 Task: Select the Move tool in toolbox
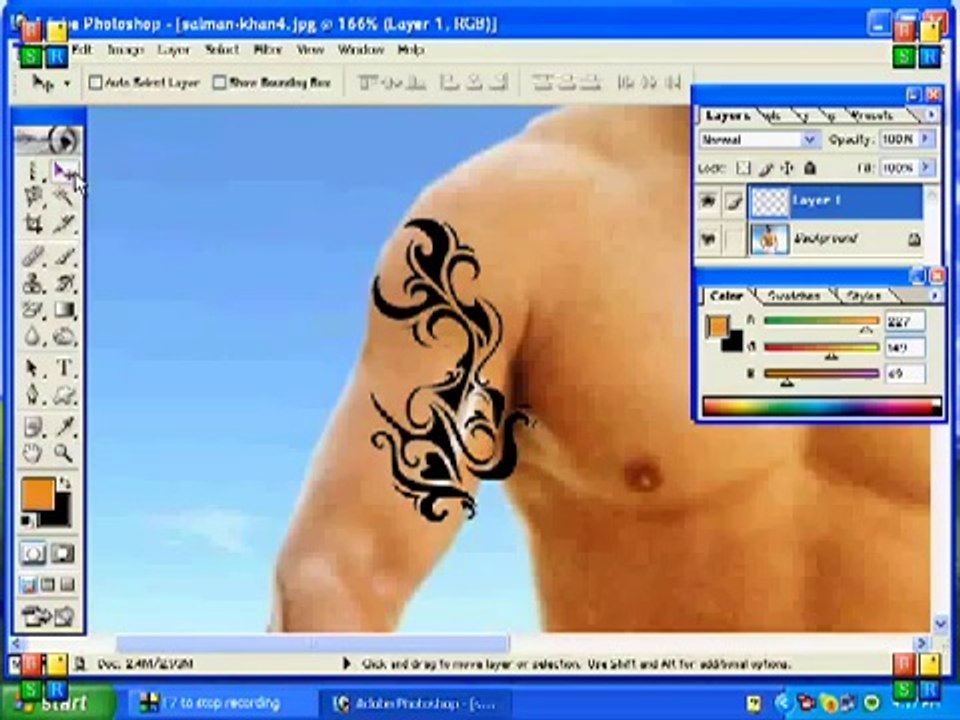pyautogui.click(x=64, y=171)
